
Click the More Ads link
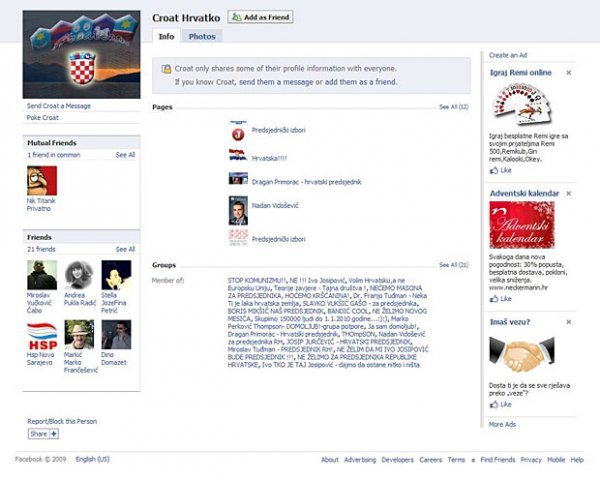coord(502,424)
